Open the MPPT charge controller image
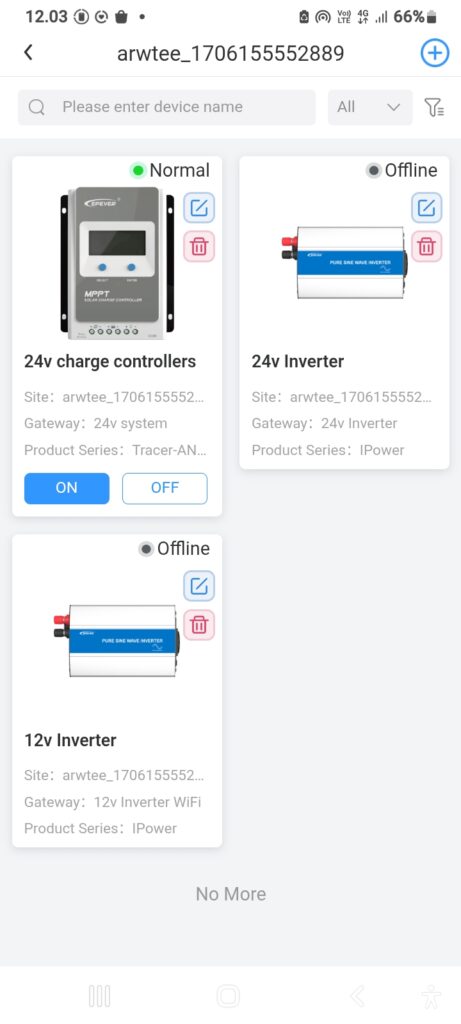 (x=118, y=263)
